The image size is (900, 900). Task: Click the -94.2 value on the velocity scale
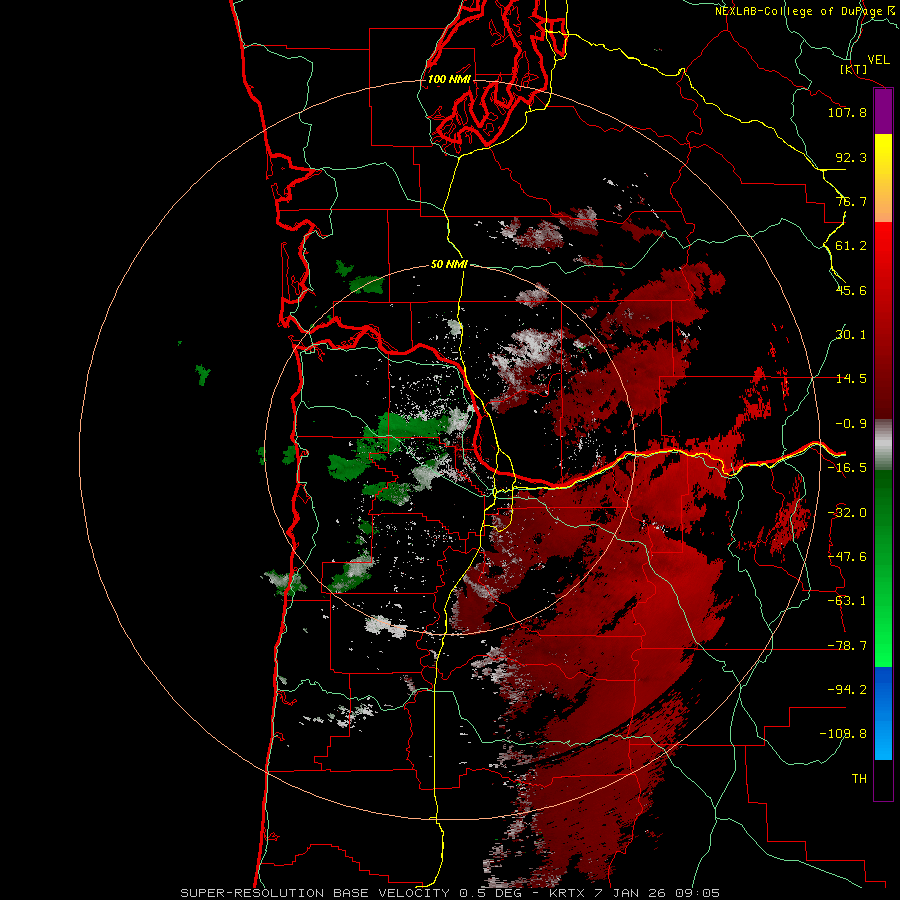click(847, 689)
